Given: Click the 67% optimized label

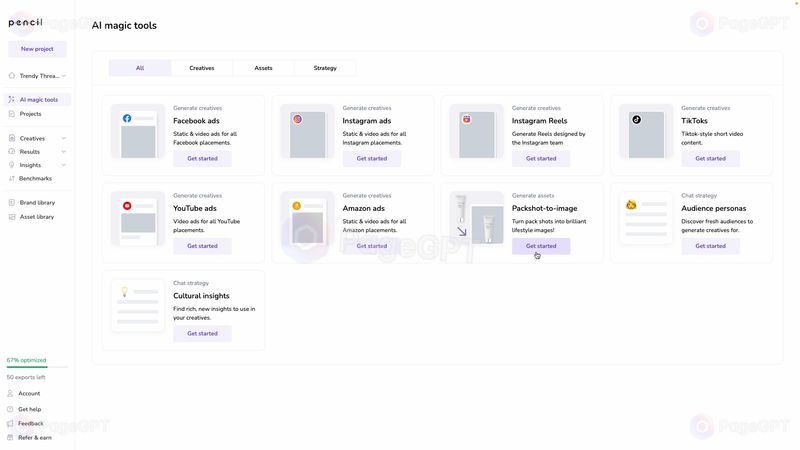Looking at the screenshot, I should [26, 360].
